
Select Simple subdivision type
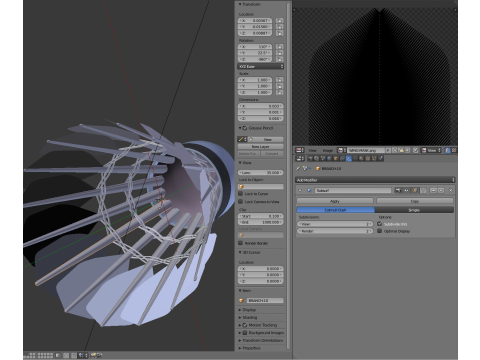coord(414,210)
